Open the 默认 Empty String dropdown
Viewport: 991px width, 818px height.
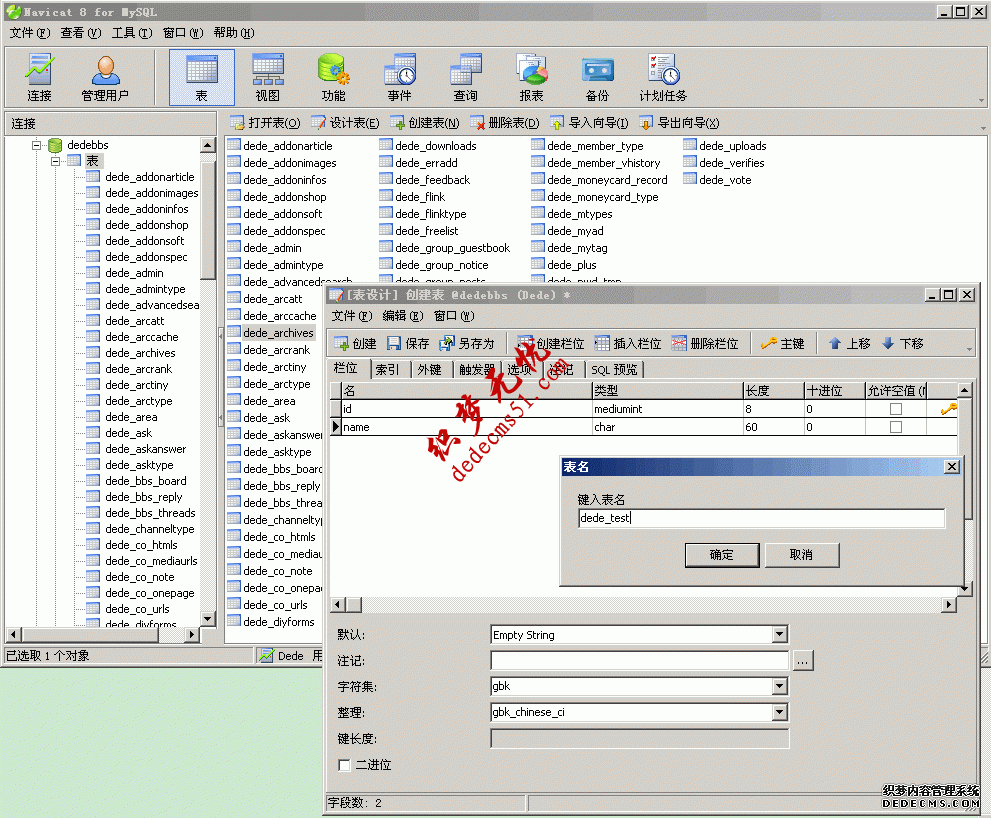click(x=780, y=635)
